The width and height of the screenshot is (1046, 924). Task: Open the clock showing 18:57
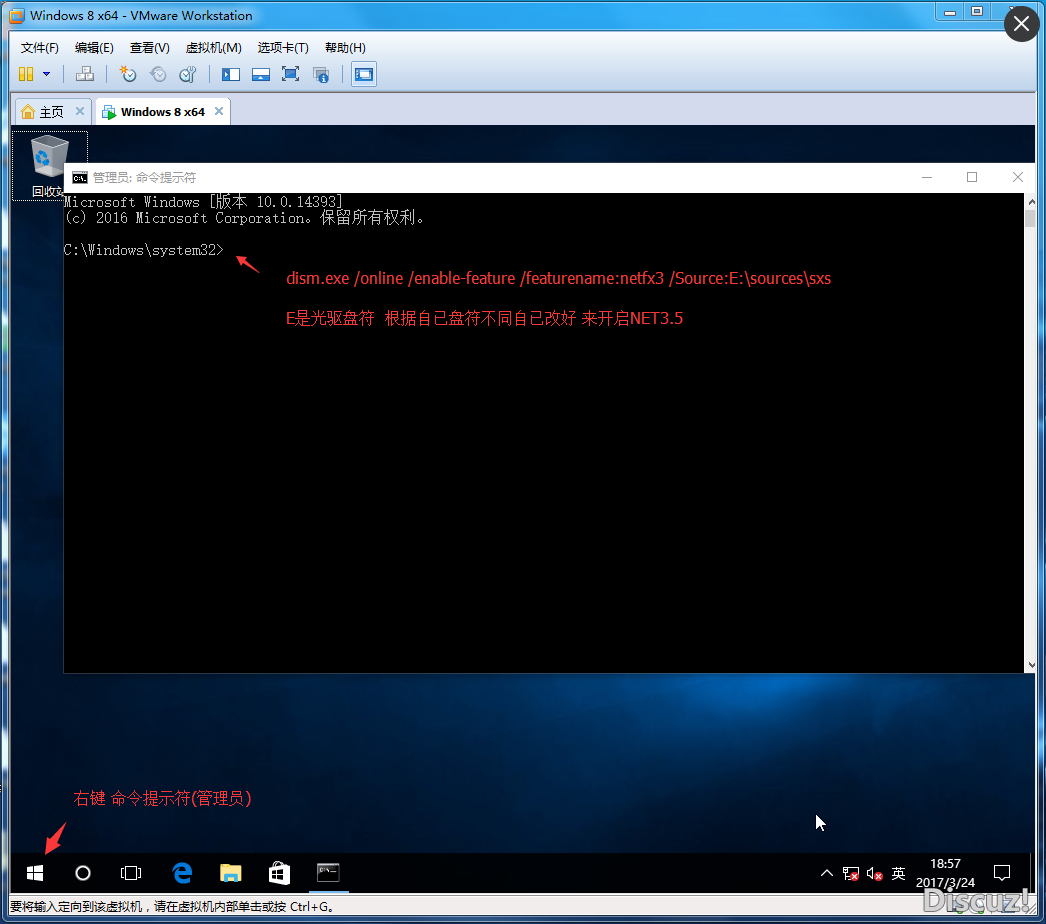pos(945,873)
